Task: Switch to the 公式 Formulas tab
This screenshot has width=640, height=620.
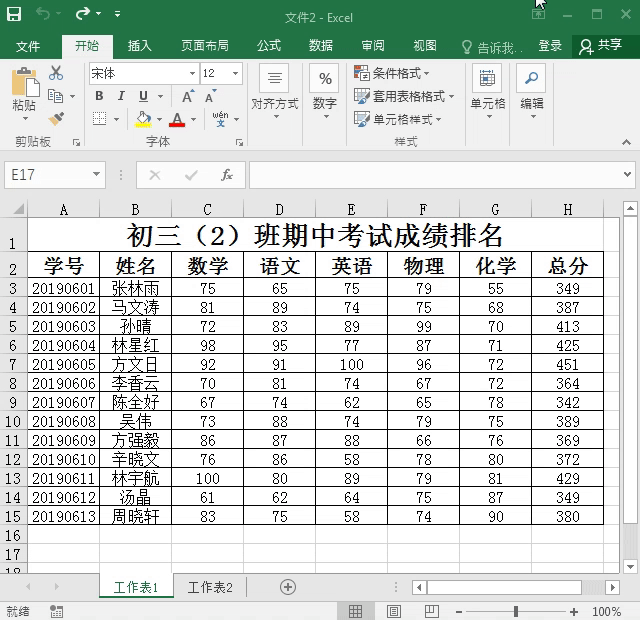Action: (x=269, y=46)
